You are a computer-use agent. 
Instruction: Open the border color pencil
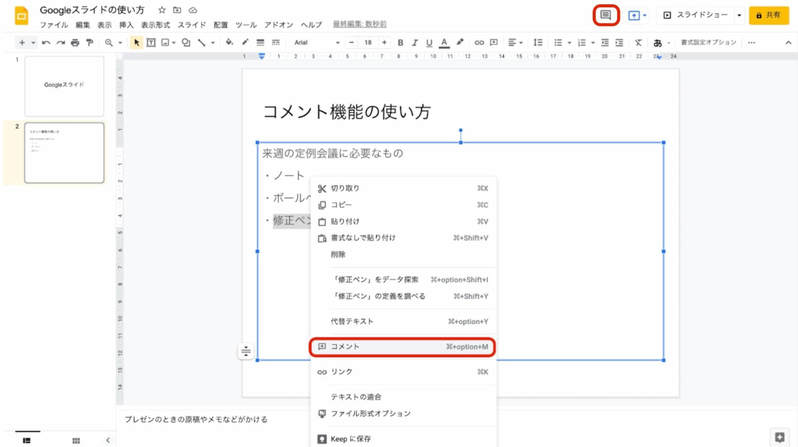245,43
